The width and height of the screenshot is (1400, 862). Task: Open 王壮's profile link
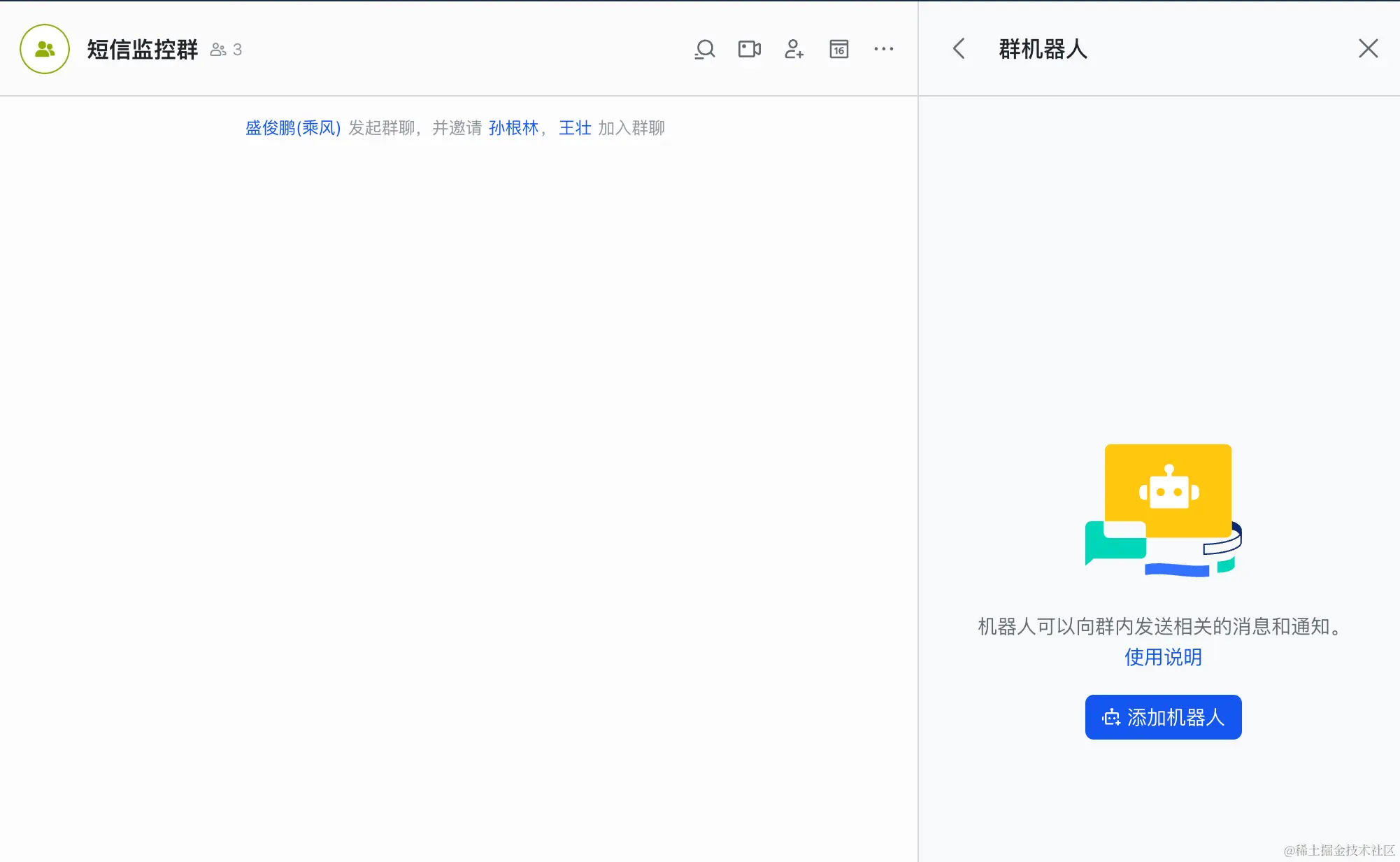[575, 128]
